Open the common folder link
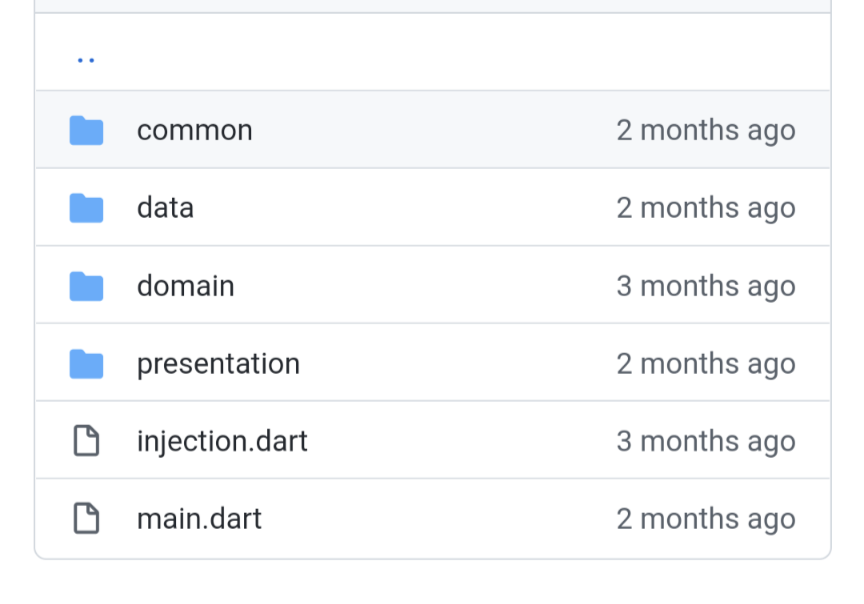Viewport: 864px width, 604px height. (x=194, y=130)
